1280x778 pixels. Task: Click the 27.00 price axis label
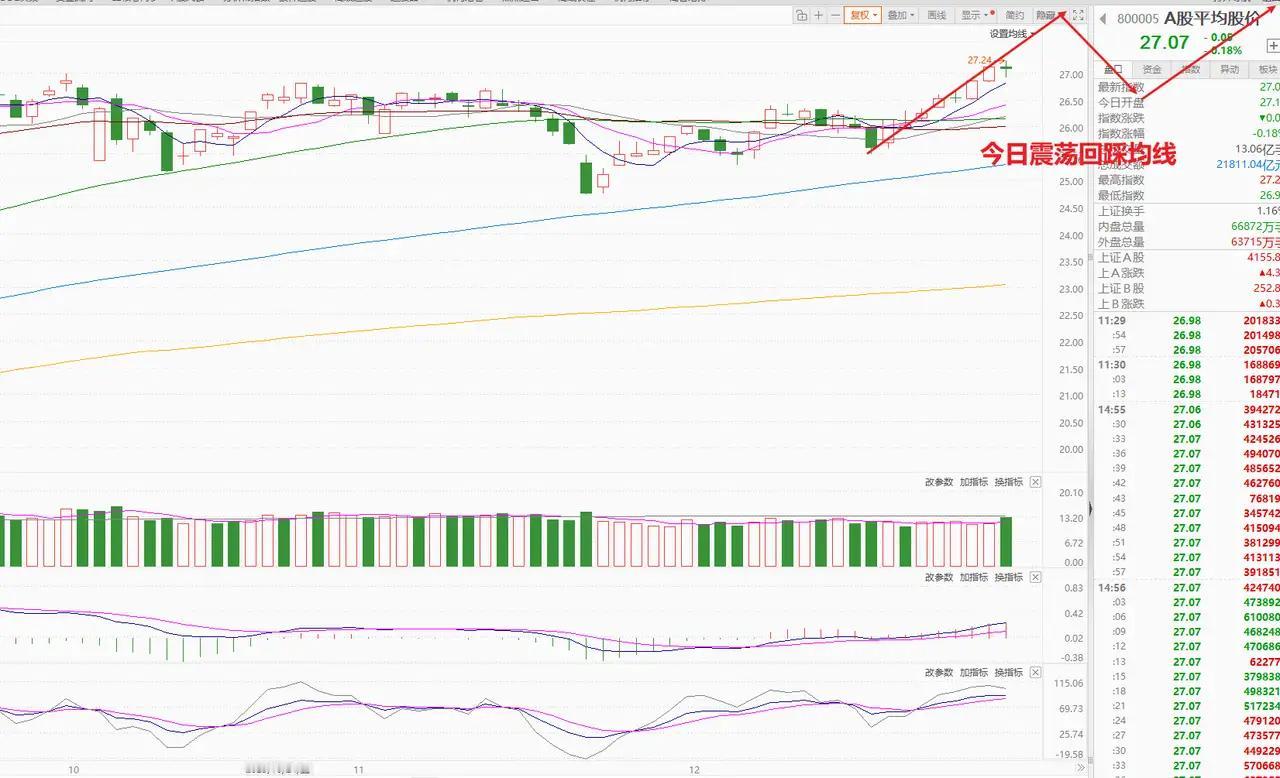click(x=1070, y=75)
